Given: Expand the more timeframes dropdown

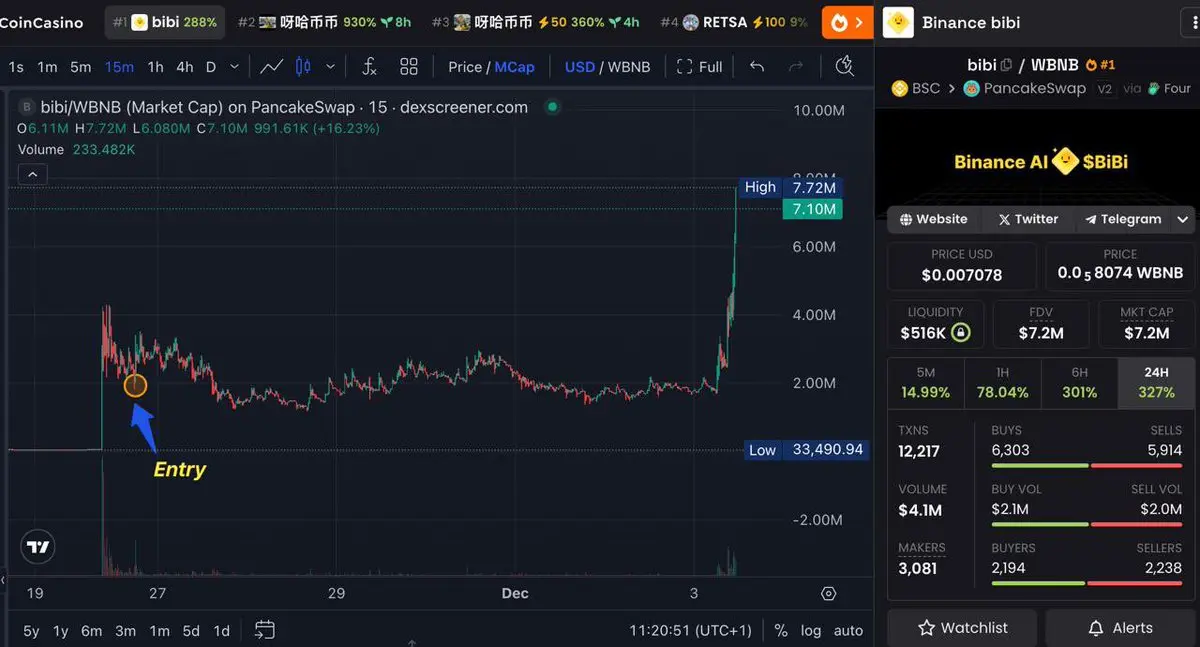Looking at the screenshot, I should (x=234, y=67).
